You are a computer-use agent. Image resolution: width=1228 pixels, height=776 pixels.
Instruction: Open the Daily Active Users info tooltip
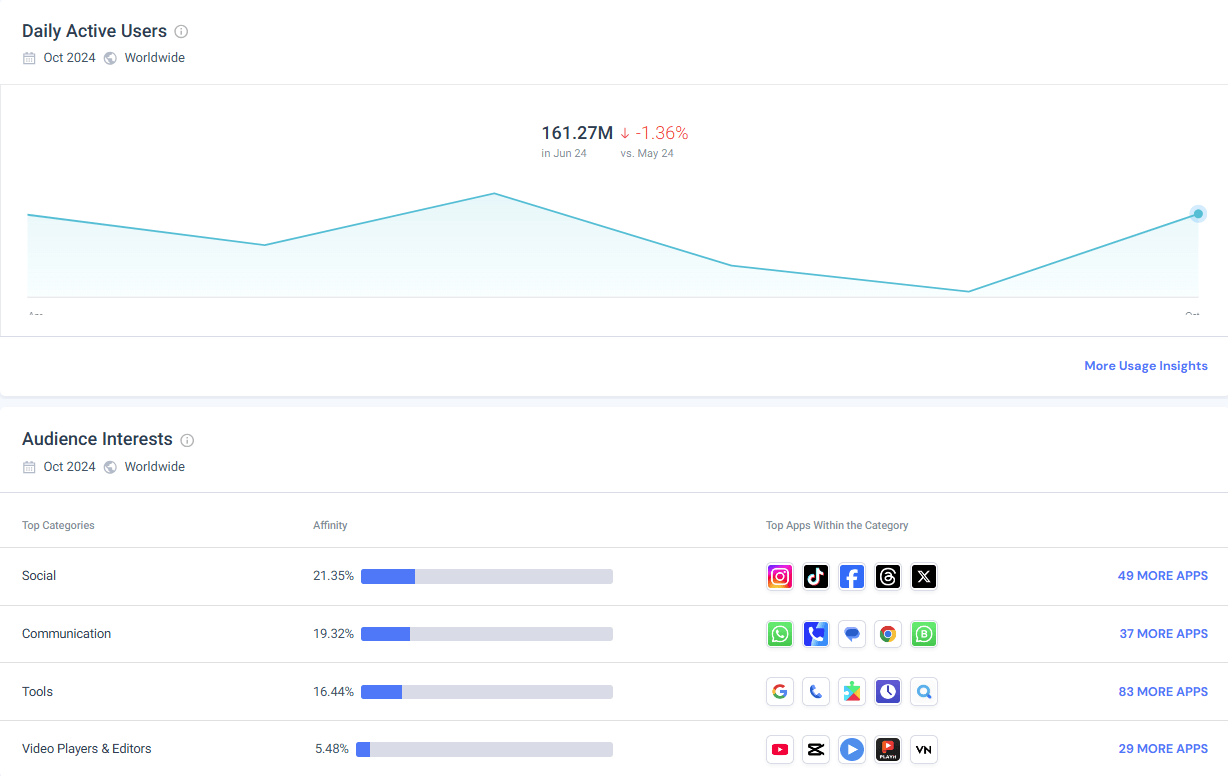(x=181, y=31)
